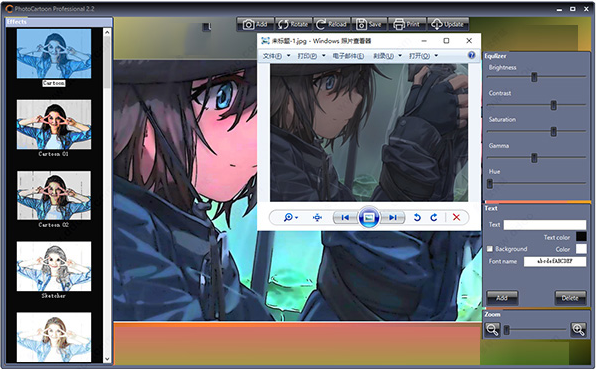Screen dimensions: 596x369
Task: Select the last pale sketch effect thumbnail
Action: point(54,337)
